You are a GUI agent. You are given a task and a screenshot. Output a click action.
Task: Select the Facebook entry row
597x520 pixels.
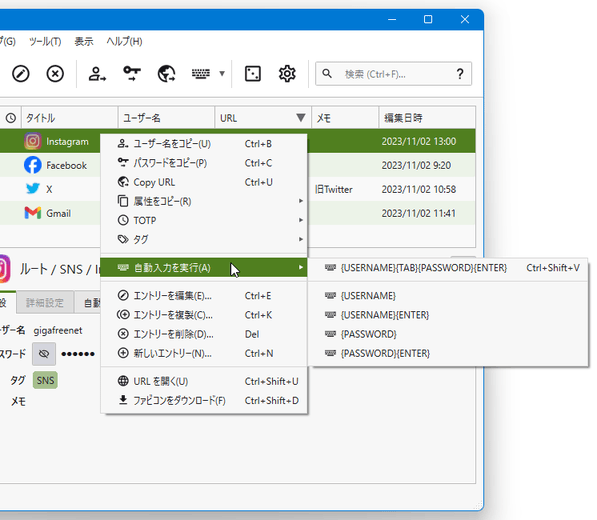pyautogui.click(x=238, y=165)
